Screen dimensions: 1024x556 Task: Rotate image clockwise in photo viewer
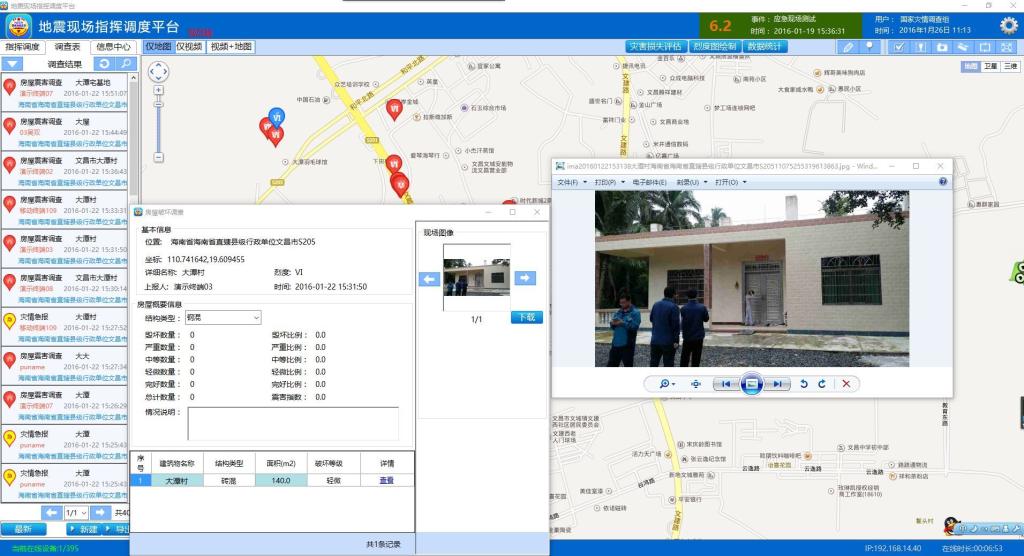[822, 384]
